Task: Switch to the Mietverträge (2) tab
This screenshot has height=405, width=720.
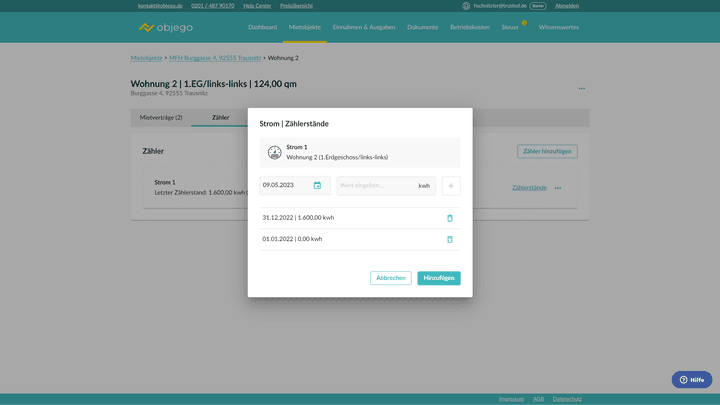Action: pos(161,118)
